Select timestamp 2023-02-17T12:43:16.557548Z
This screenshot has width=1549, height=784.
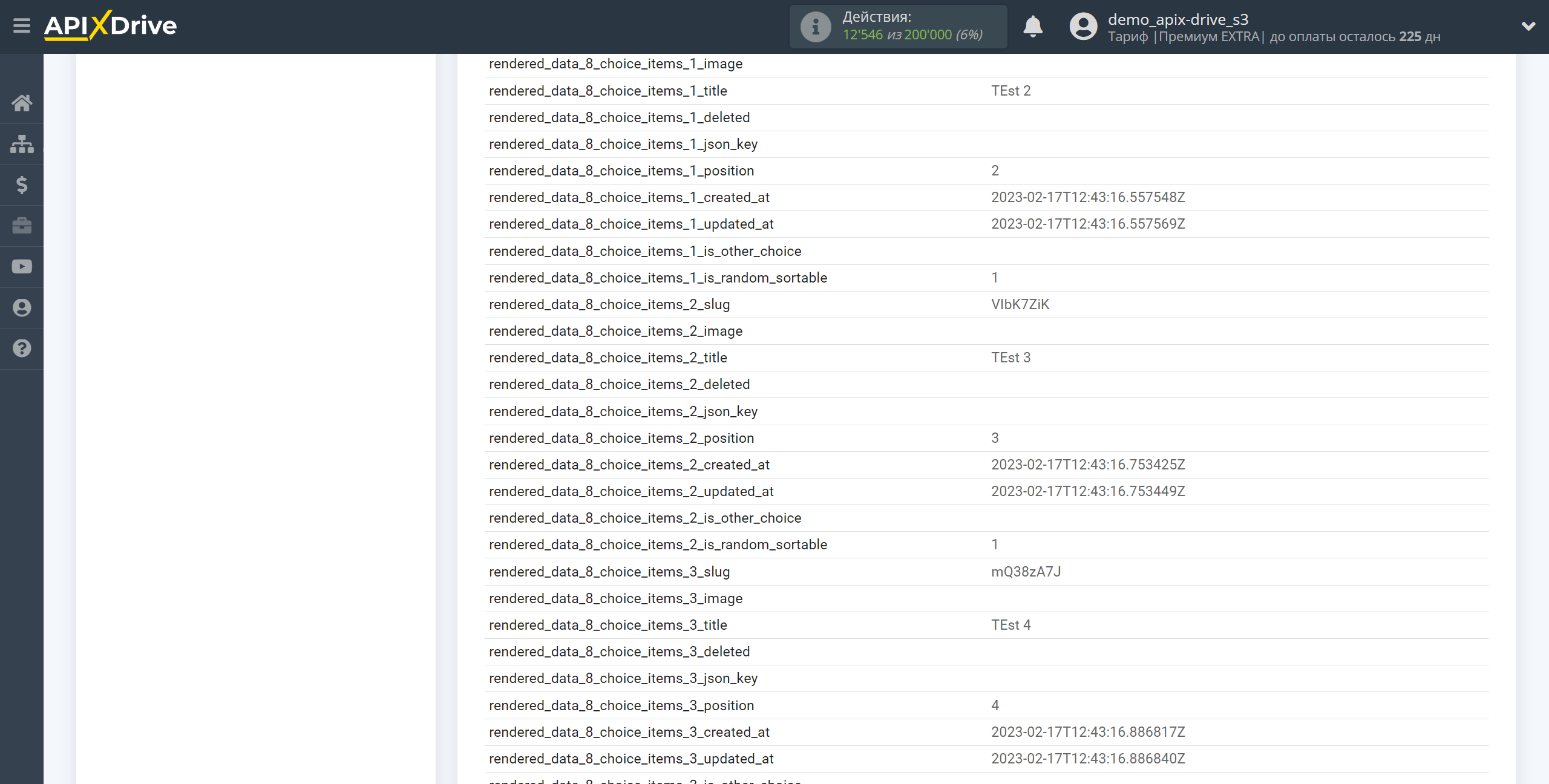(x=1088, y=197)
